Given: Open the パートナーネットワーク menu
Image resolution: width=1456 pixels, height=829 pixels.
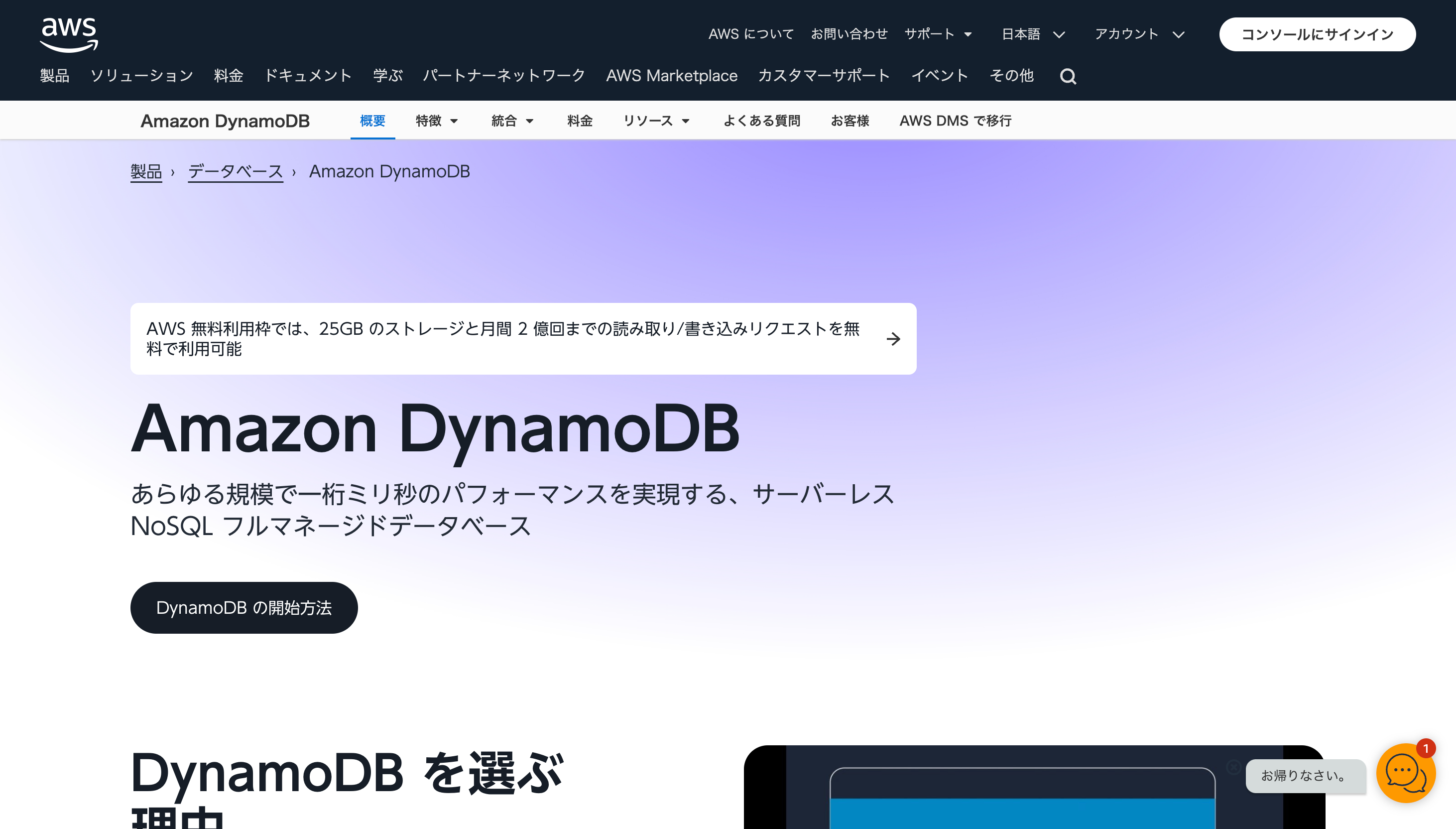Looking at the screenshot, I should 504,76.
